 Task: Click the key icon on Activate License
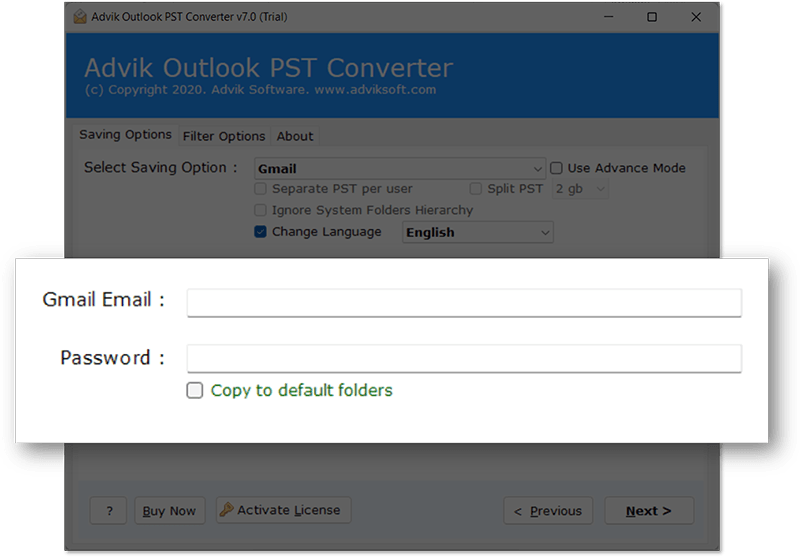(x=226, y=510)
